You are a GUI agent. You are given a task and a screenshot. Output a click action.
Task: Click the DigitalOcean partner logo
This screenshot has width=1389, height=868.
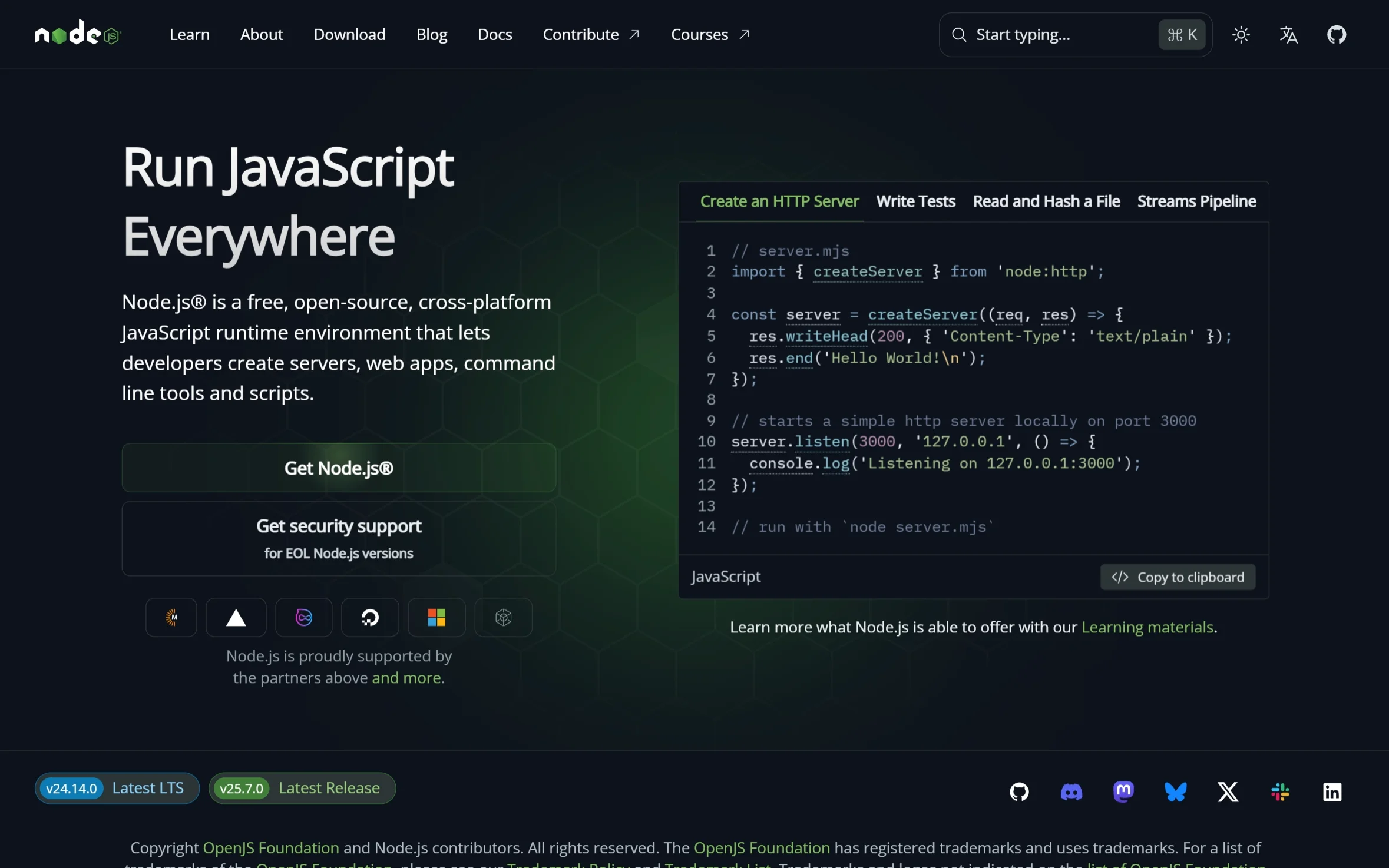pos(369,617)
